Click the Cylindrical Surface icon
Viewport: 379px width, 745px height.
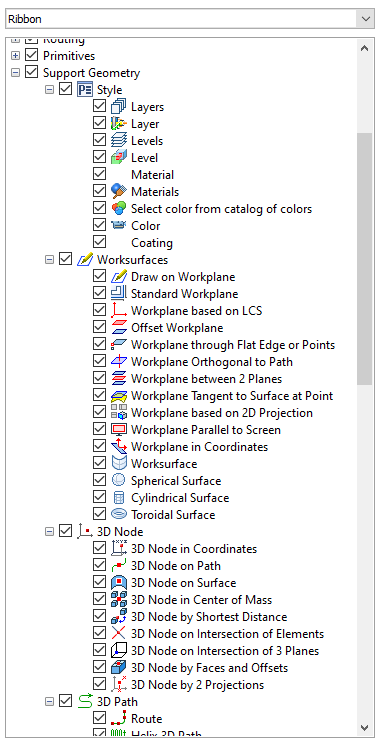118,498
